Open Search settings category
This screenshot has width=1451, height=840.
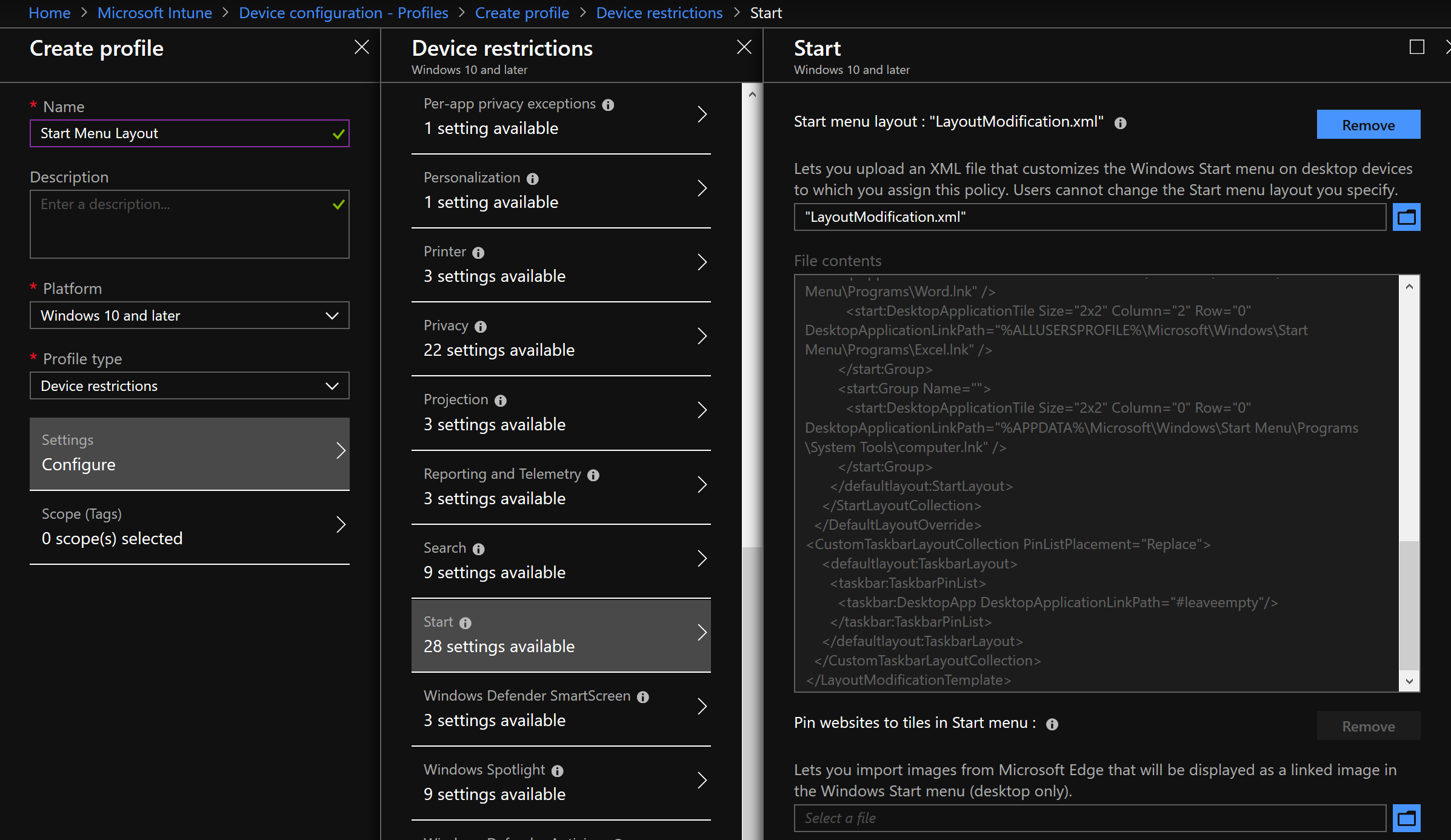[x=561, y=561]
